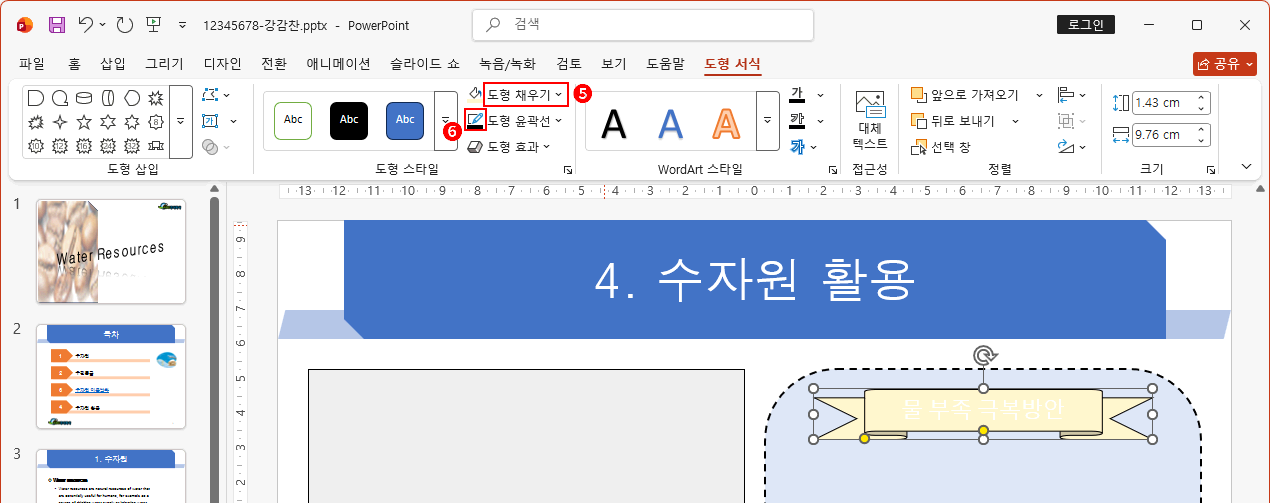Switch to the 보기 tab
The height and width of the screenshot is (503, 1270).
pyautogui.click(x=614, y=64)
